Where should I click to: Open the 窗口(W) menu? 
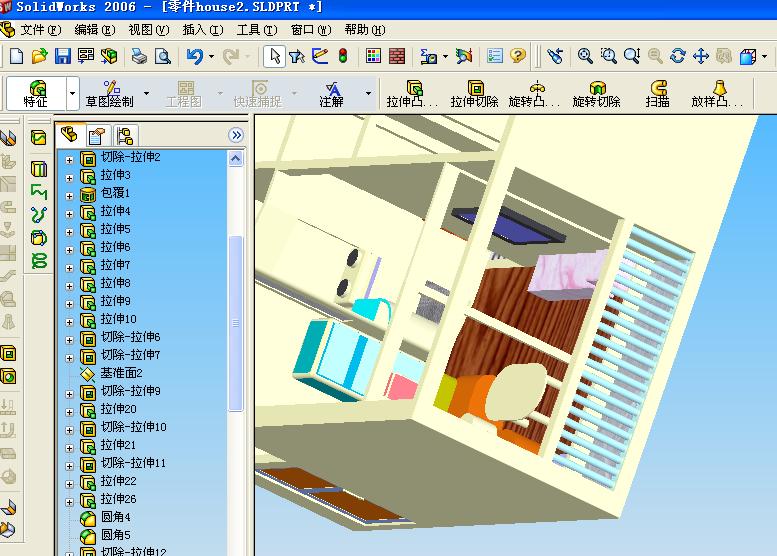click(x=311, y=30)
